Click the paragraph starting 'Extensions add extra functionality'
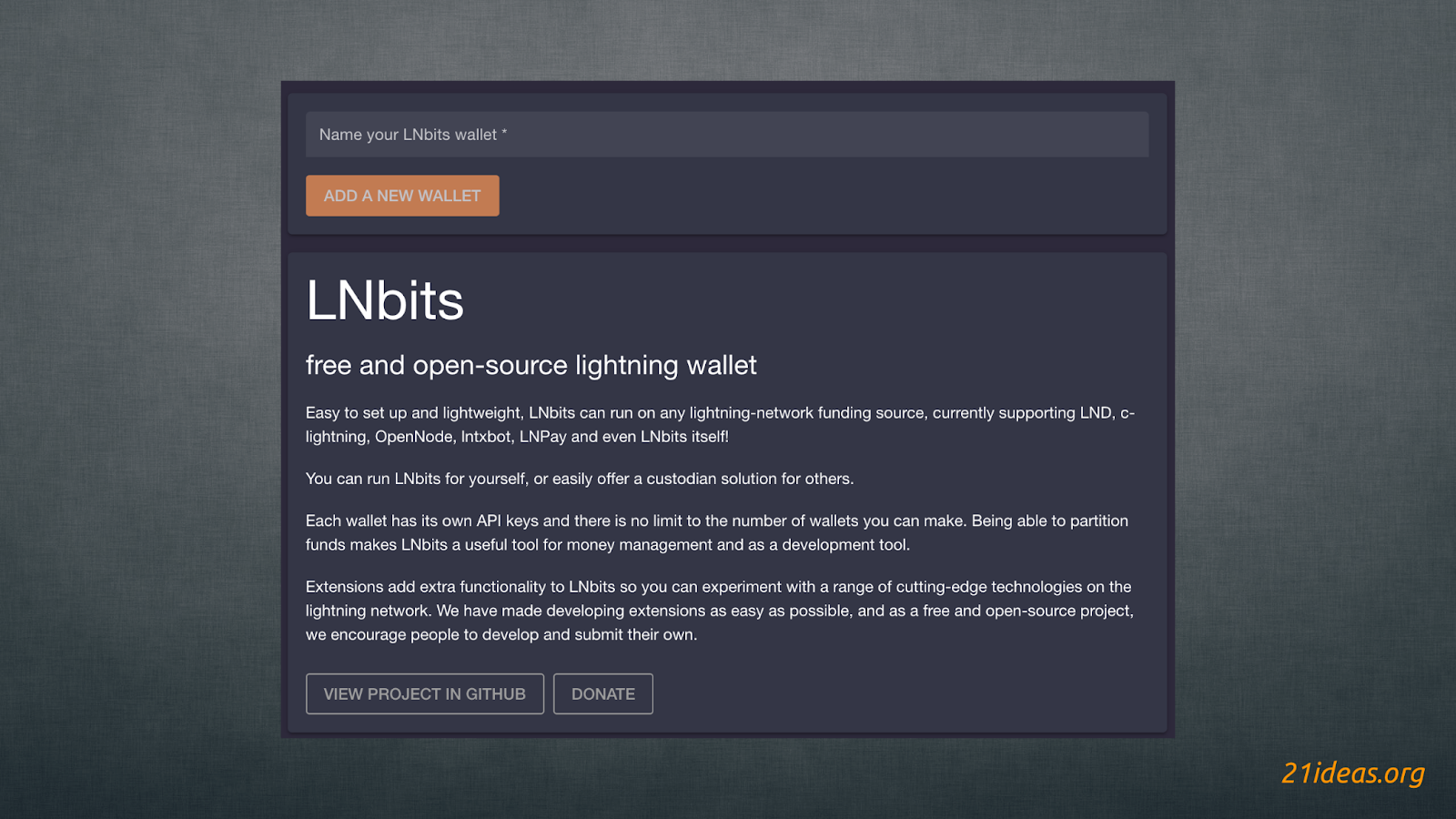The image size is (1456, 819). 719,611
